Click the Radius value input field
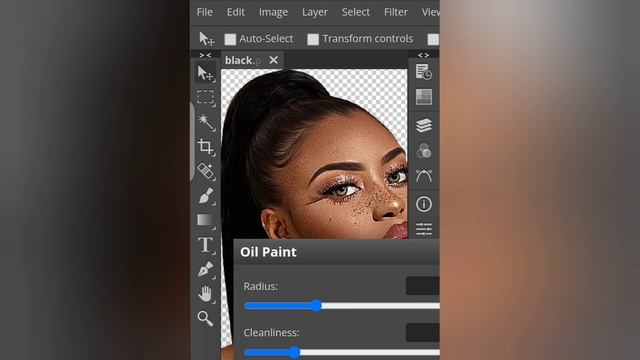The image size is (640, 360). 422,286
